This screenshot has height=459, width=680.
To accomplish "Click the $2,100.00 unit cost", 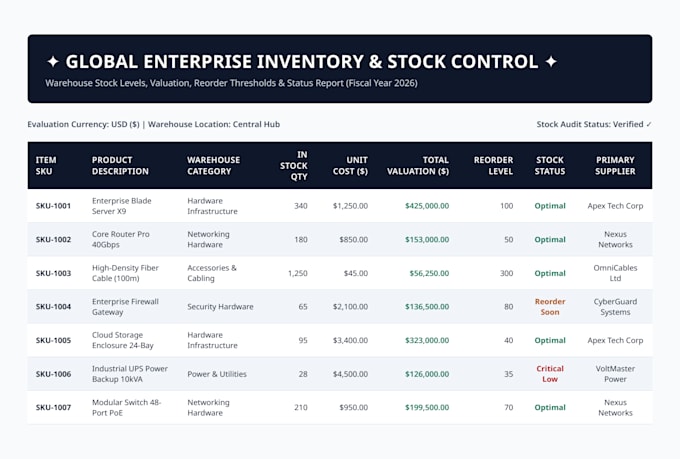I will (350, 307).
